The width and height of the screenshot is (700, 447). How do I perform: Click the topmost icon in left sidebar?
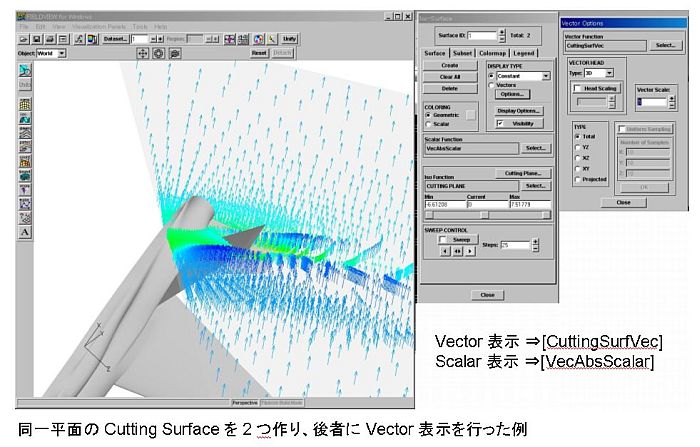(24, 71)
